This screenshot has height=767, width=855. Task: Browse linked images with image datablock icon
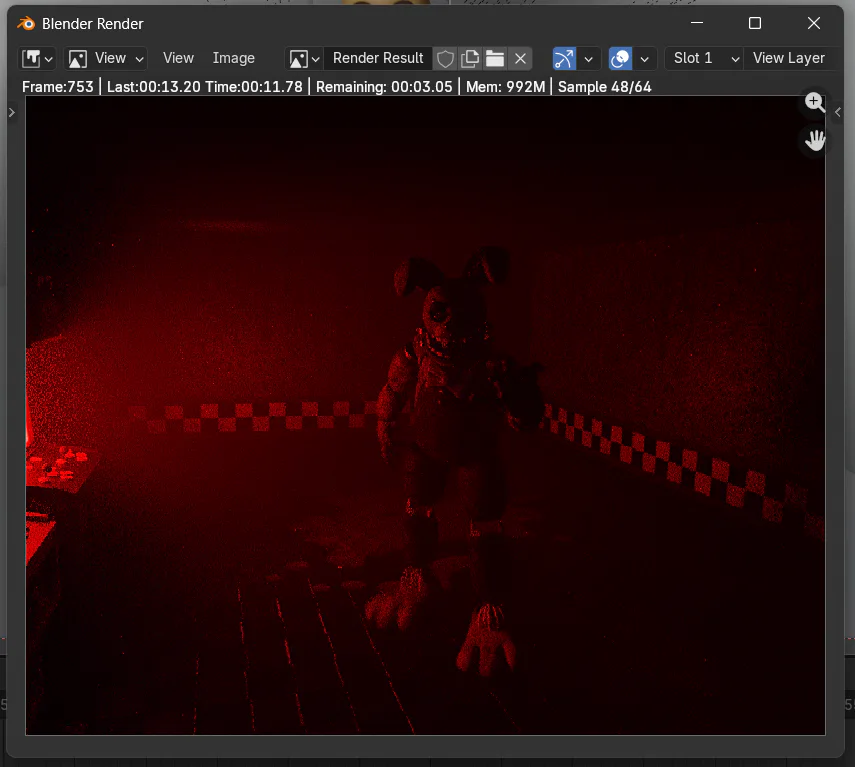click(304, 58)
